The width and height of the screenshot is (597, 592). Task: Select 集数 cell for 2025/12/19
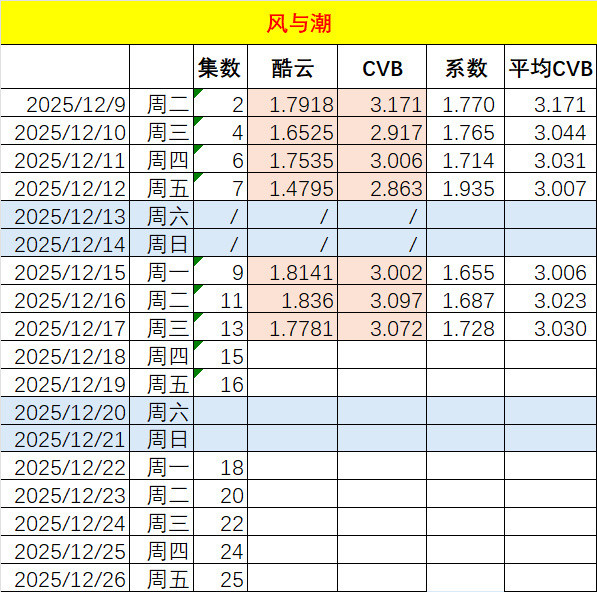tap(220, 383)
